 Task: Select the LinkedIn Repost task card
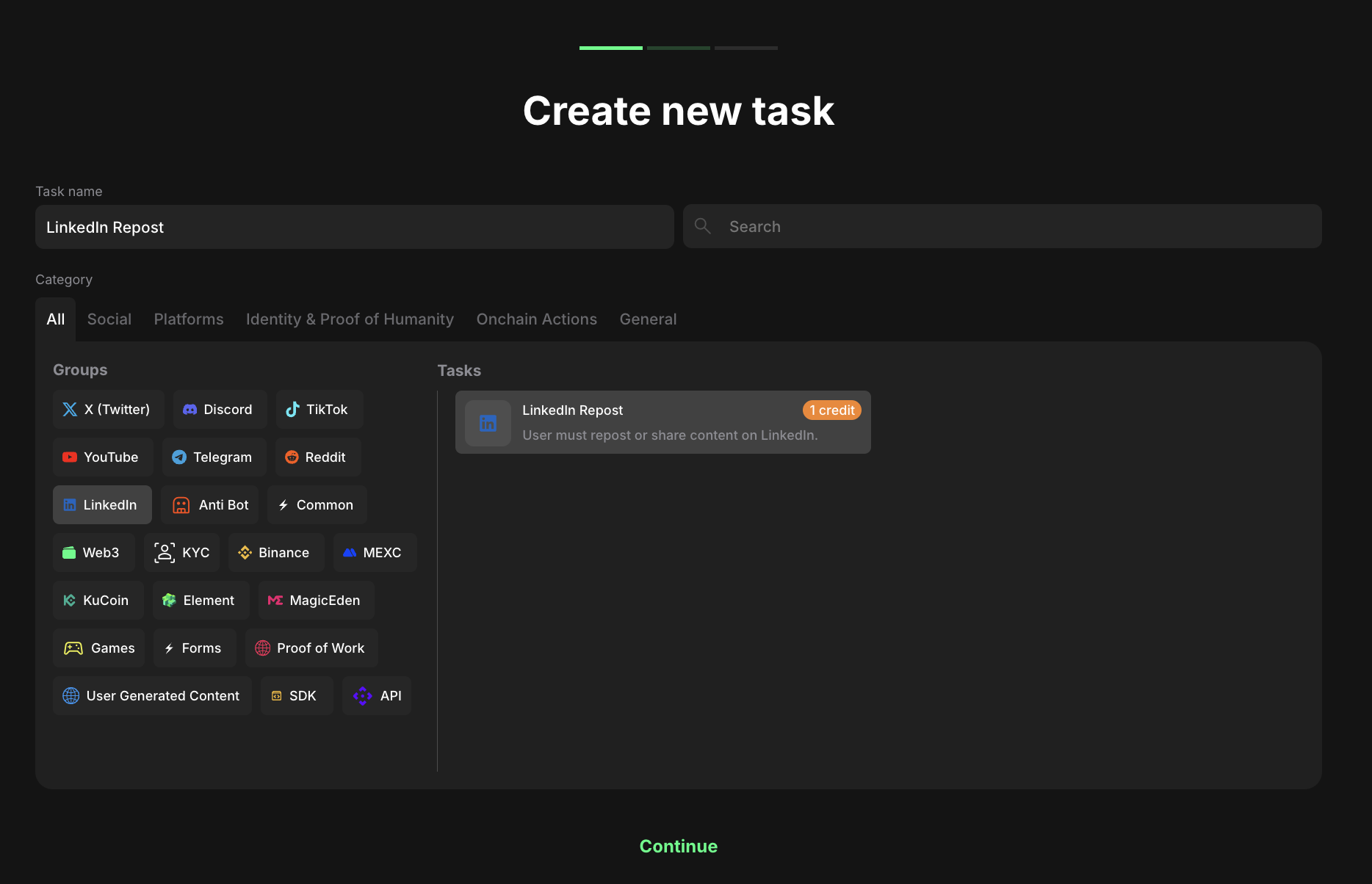tap(663, 422)
